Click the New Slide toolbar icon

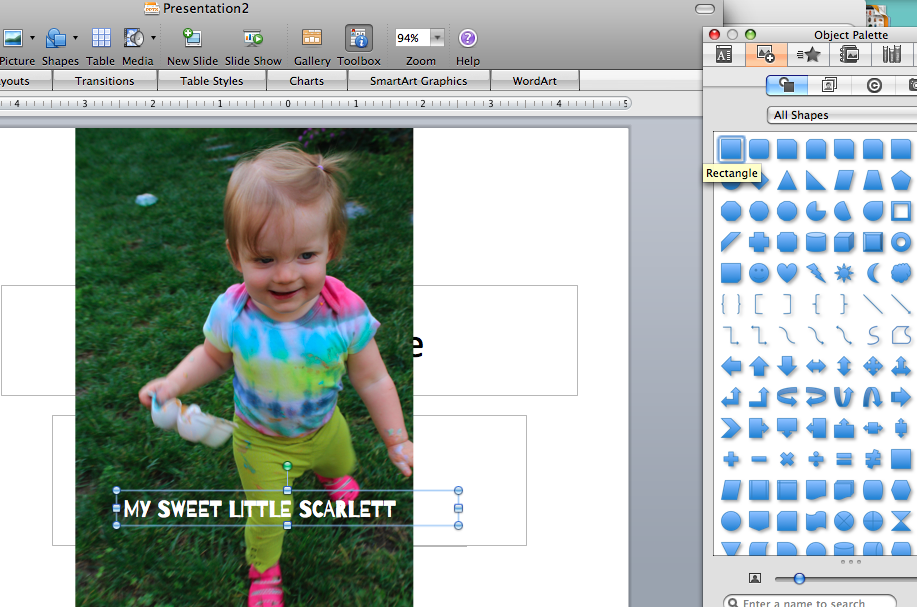[x=192, y=39]
